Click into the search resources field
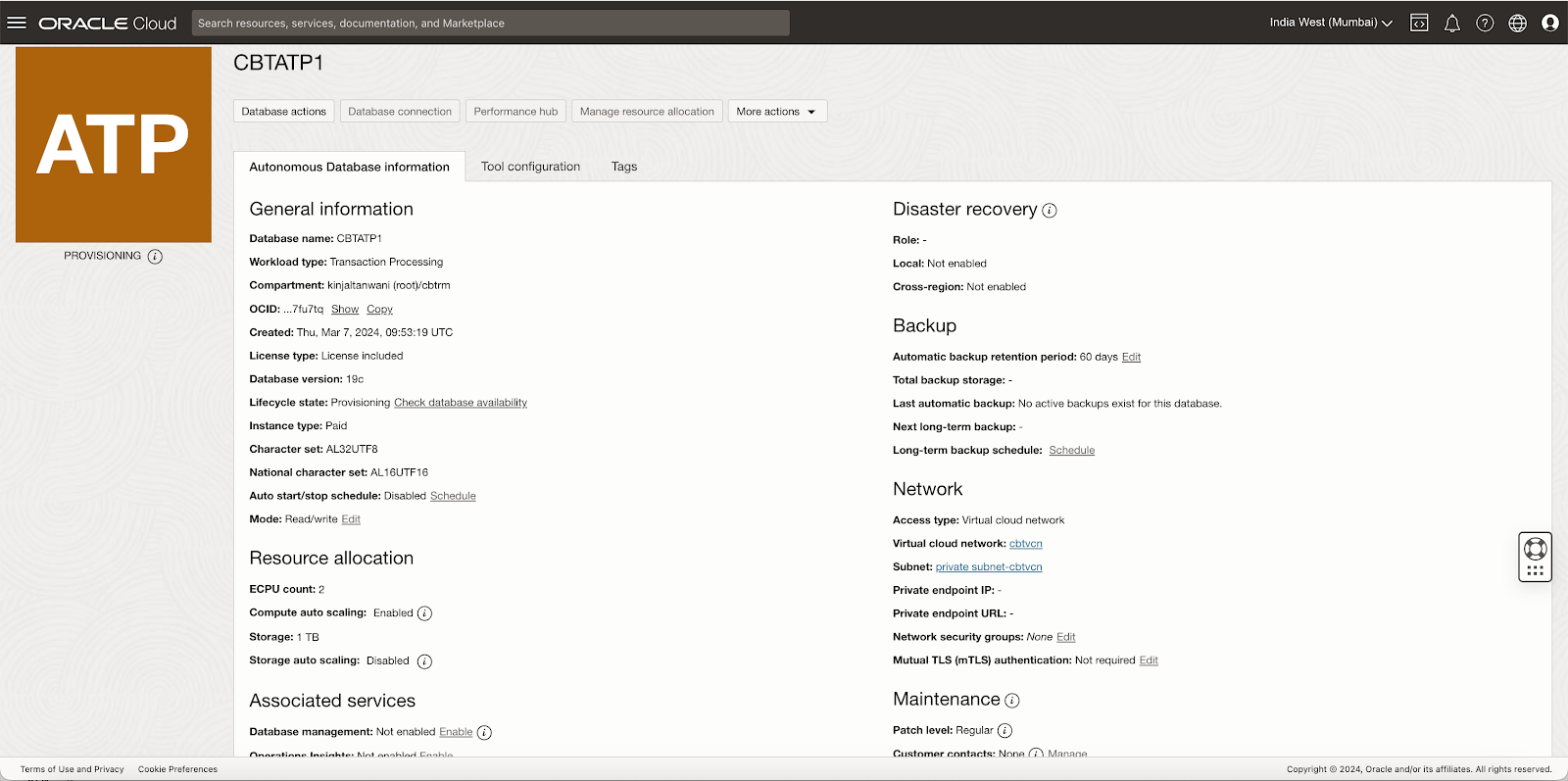 (x=490, y=23)
